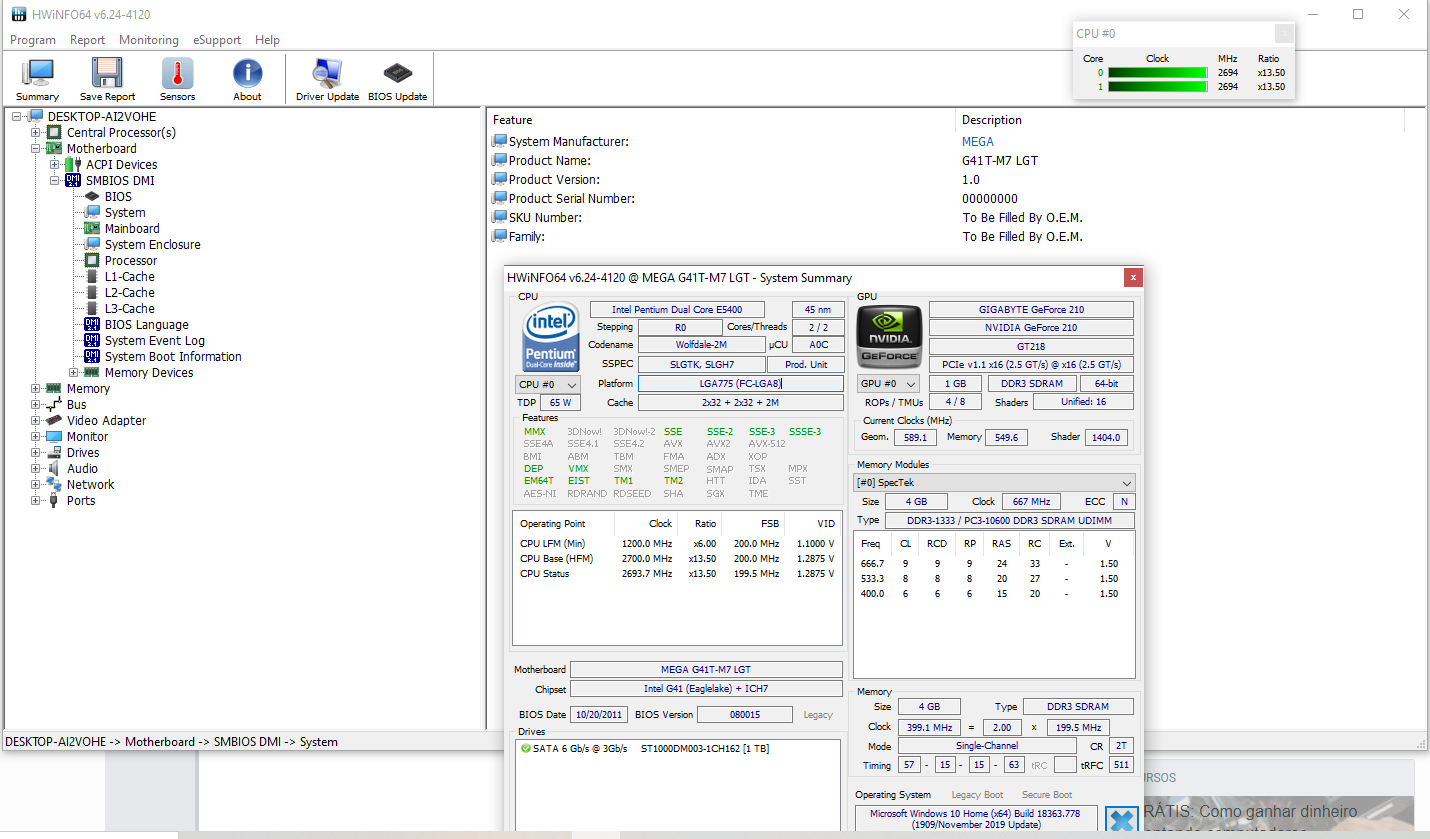The width and height of the screenshot is (1430, 839).
Task: Click the MEGA G41T-M7 LGT motherboard field
Action: [x=706, y=670]
